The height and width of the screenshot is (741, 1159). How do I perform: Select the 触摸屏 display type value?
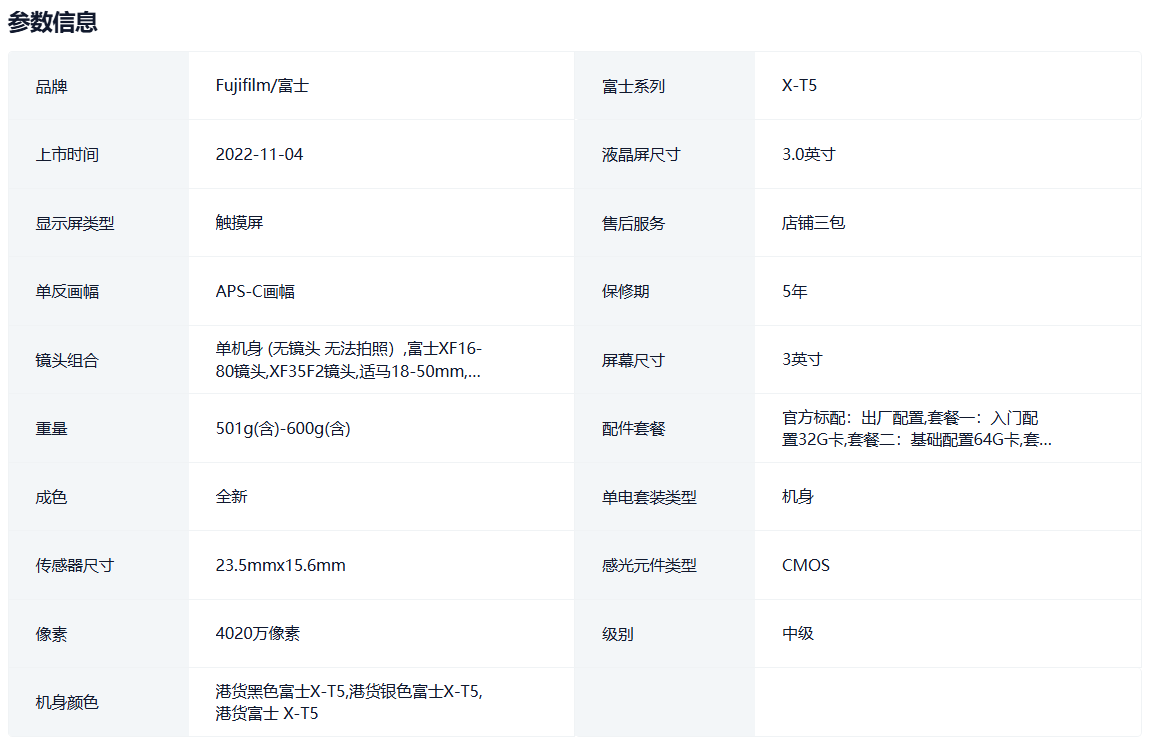pyautogui.click(x=239, y=223)
